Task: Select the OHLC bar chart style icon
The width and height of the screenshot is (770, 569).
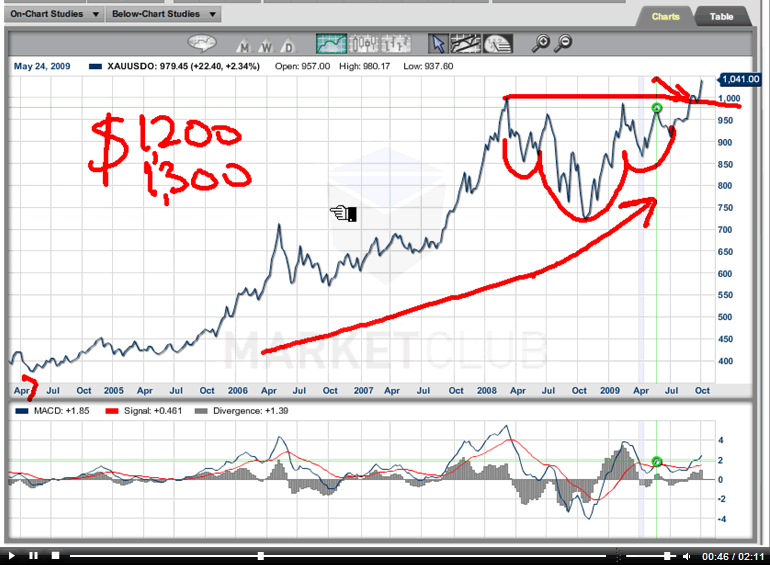Action: coord(395,44)
